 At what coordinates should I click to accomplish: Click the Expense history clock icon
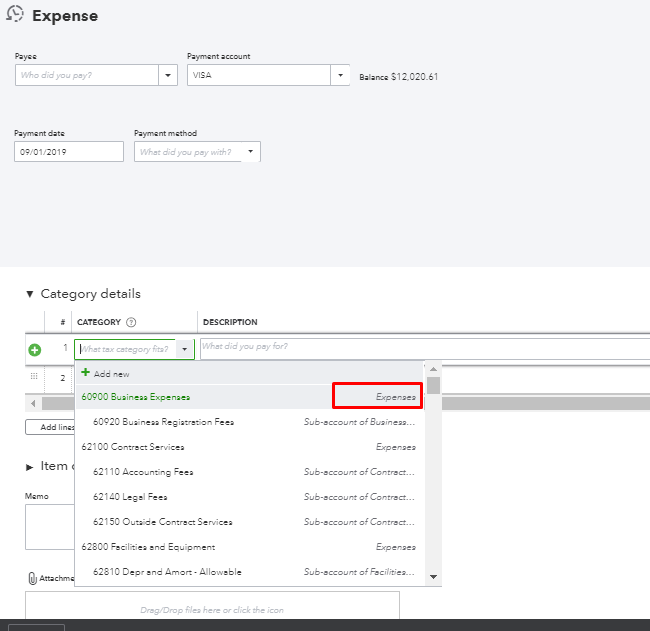(15, 16)
